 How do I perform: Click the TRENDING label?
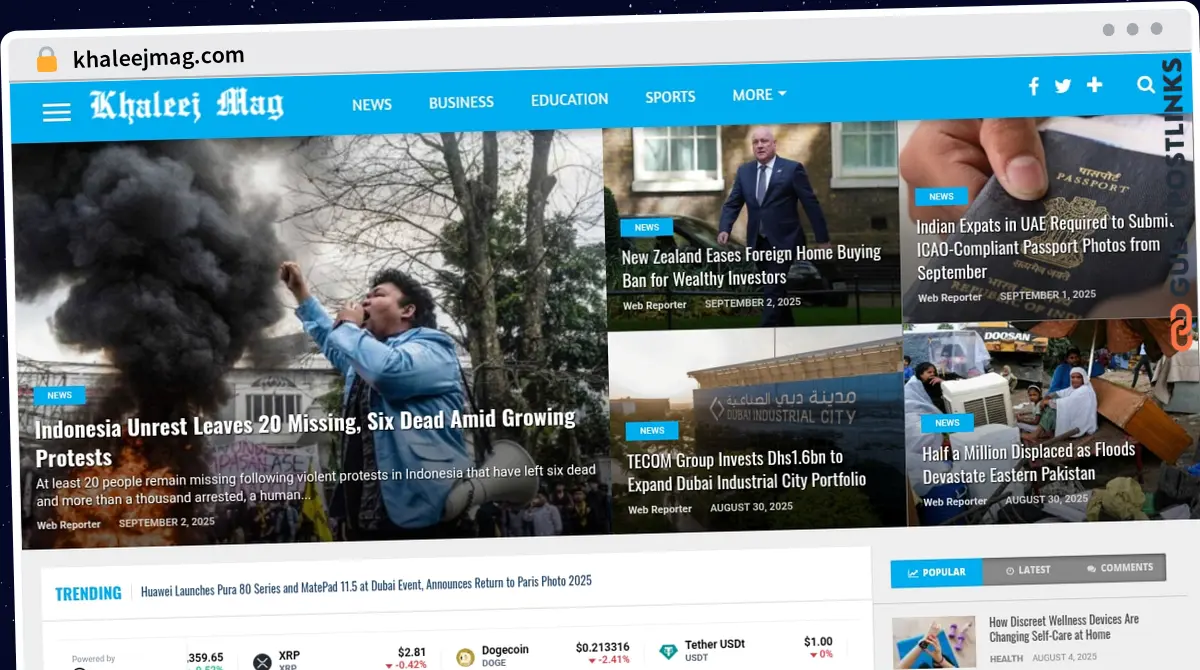[x=88, y=593]
